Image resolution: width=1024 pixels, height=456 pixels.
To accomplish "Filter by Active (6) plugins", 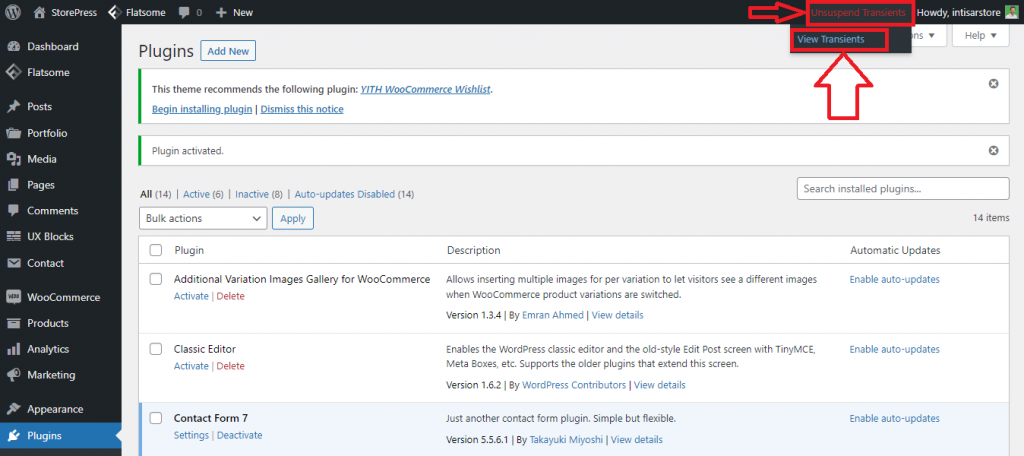I will click(x=203, y=194).
